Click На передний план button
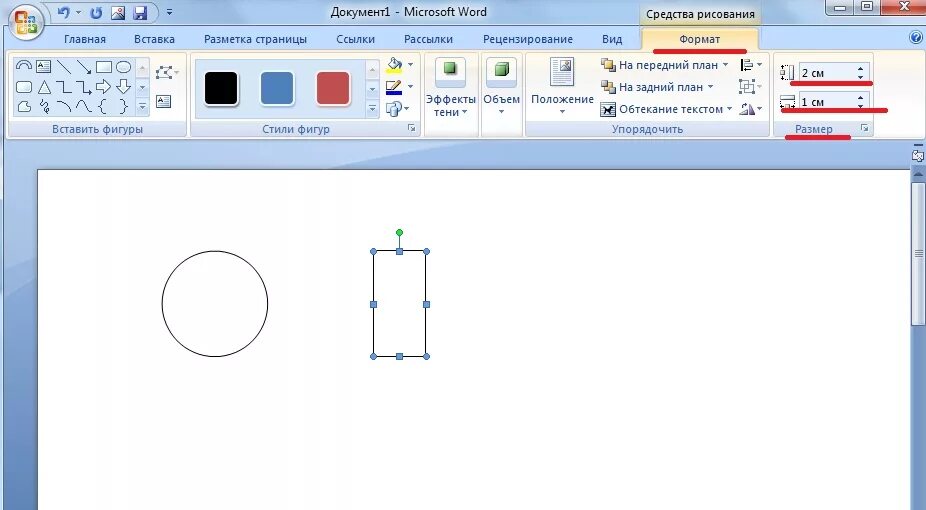The height and width of the screenshot is (510, 926). 664,65
